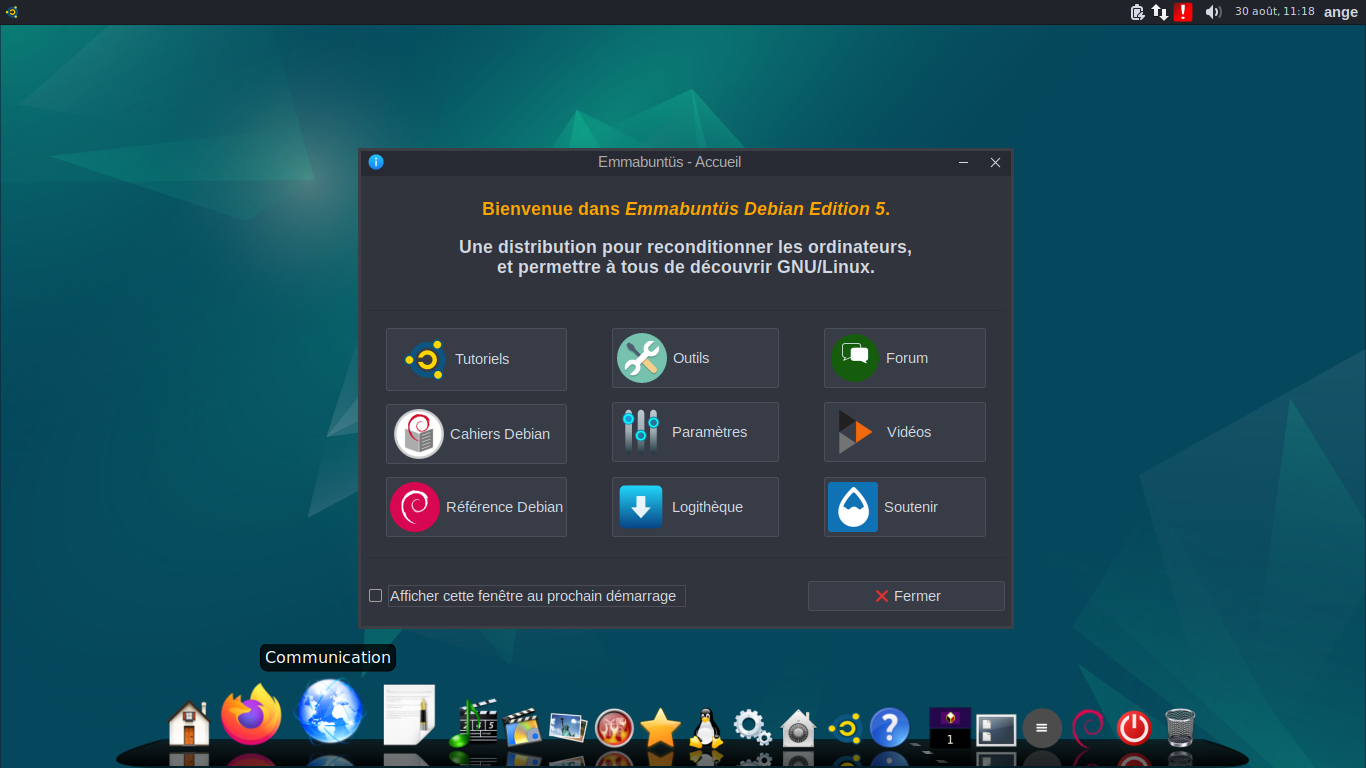Open the photos icon in the dock

567,728
